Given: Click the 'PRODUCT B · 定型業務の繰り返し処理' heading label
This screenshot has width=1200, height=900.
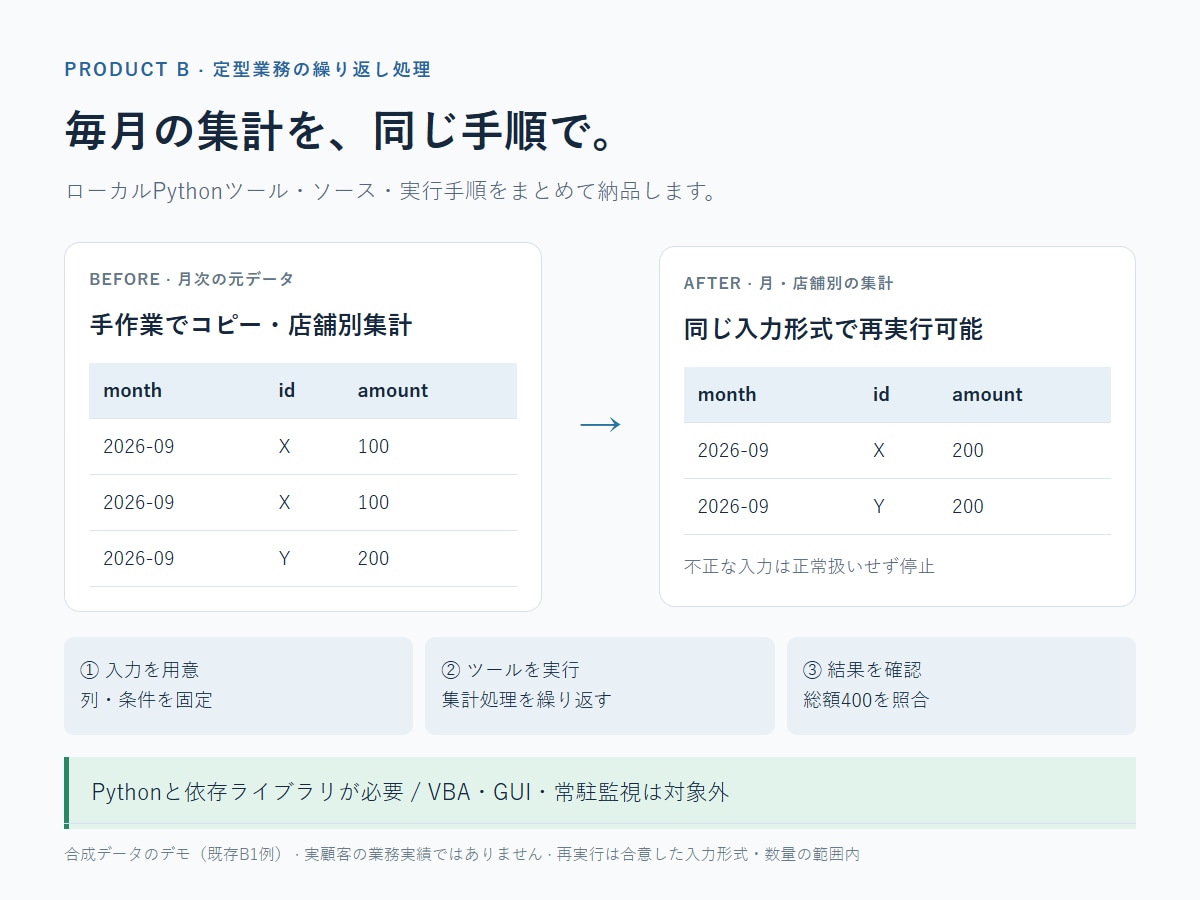Looking at the screenshot, I should [248, 69].
